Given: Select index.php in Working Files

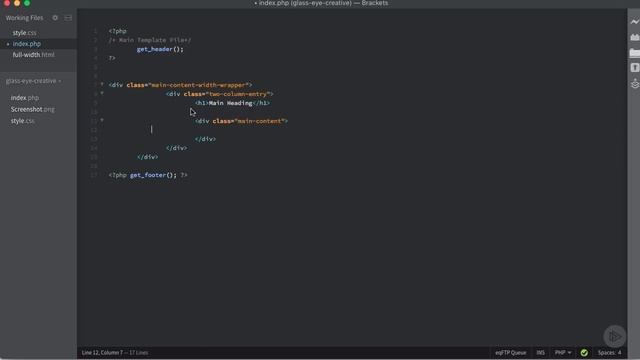Looking at the screenshot, I should [x=27, y=44].
